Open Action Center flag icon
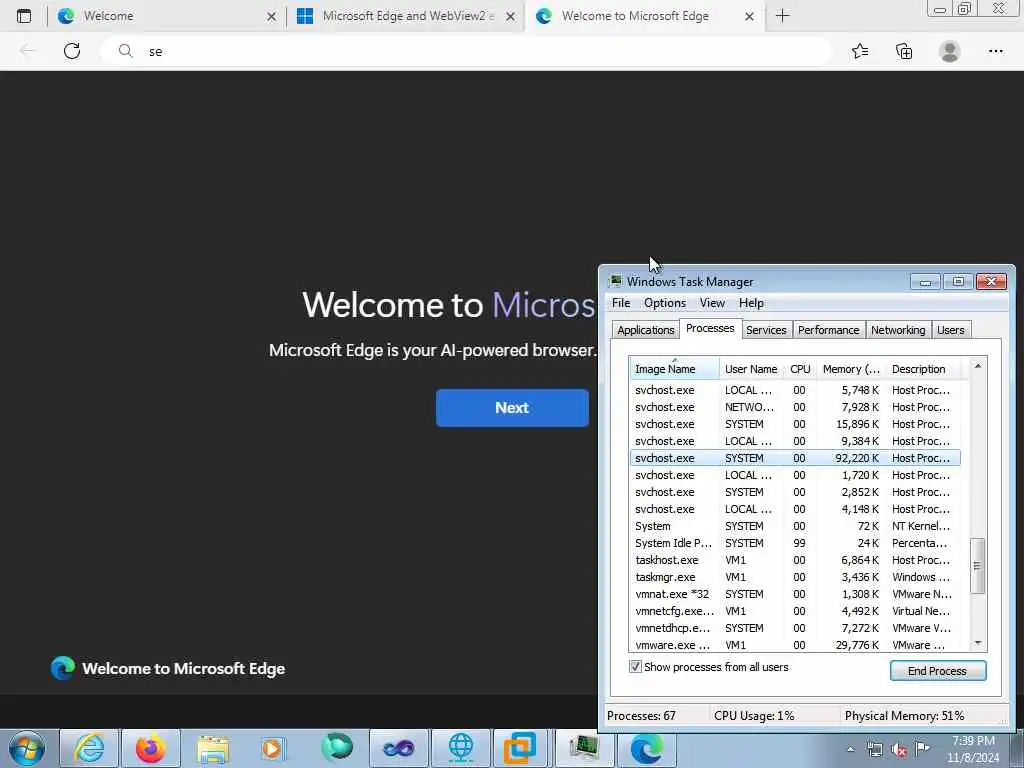 pos(922,749)
